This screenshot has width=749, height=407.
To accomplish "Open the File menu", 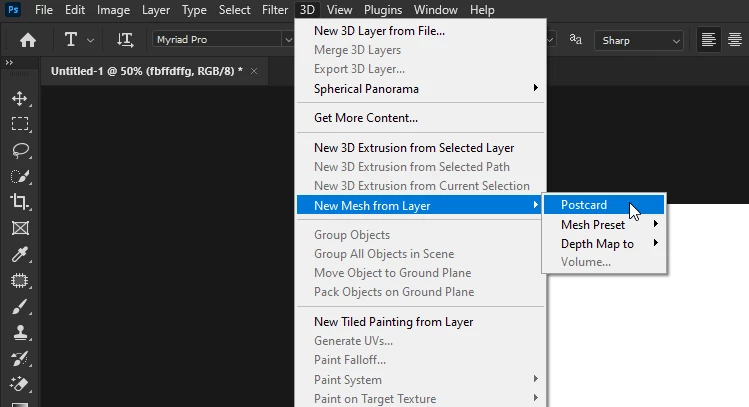I will pos(44,10).
